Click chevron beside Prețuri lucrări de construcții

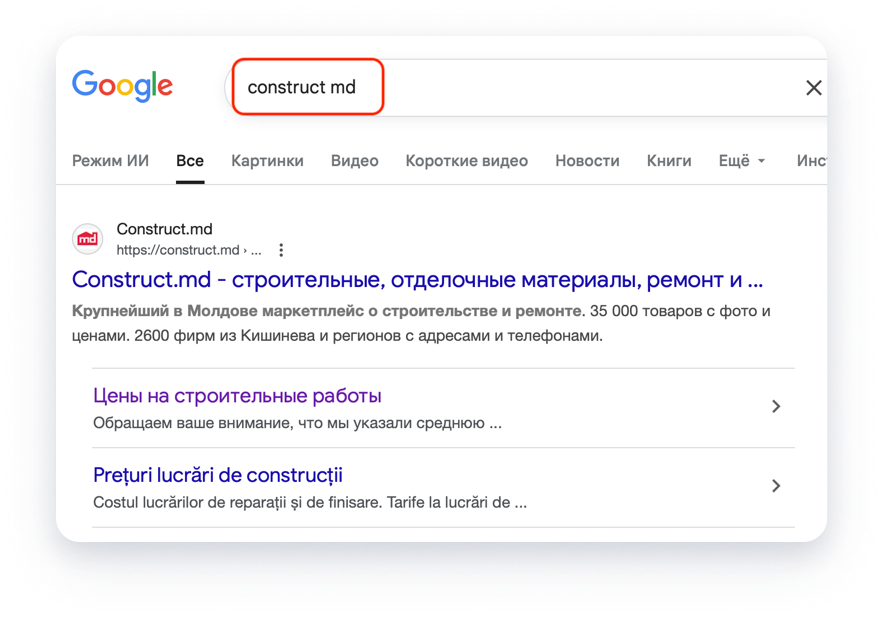pos(776,486)
